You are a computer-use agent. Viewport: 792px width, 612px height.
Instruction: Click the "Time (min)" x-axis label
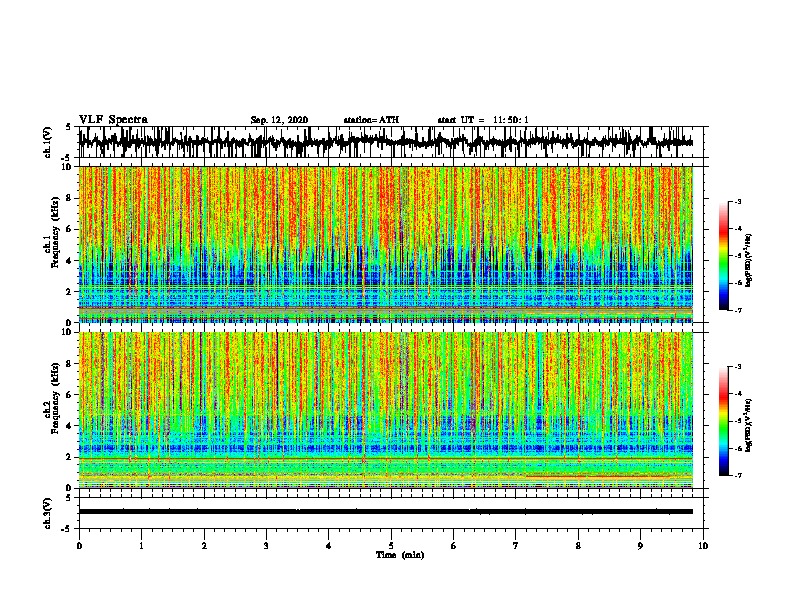pos(400,555)
